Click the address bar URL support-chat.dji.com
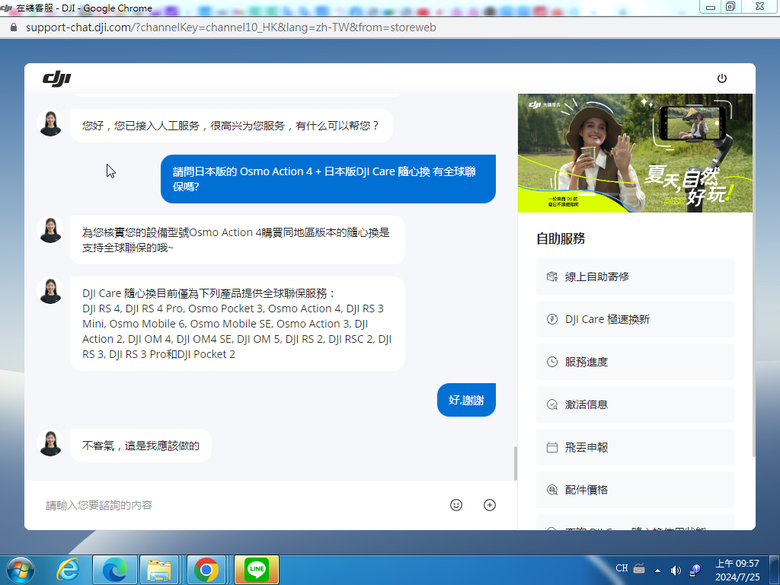 pyautogui.click(x=231, y=27)
